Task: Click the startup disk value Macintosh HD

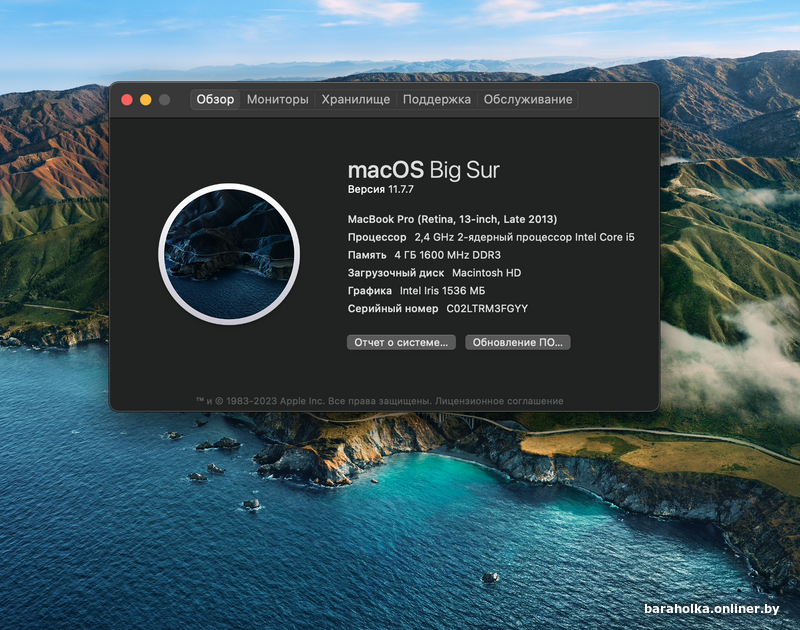Action: (487, 273)
